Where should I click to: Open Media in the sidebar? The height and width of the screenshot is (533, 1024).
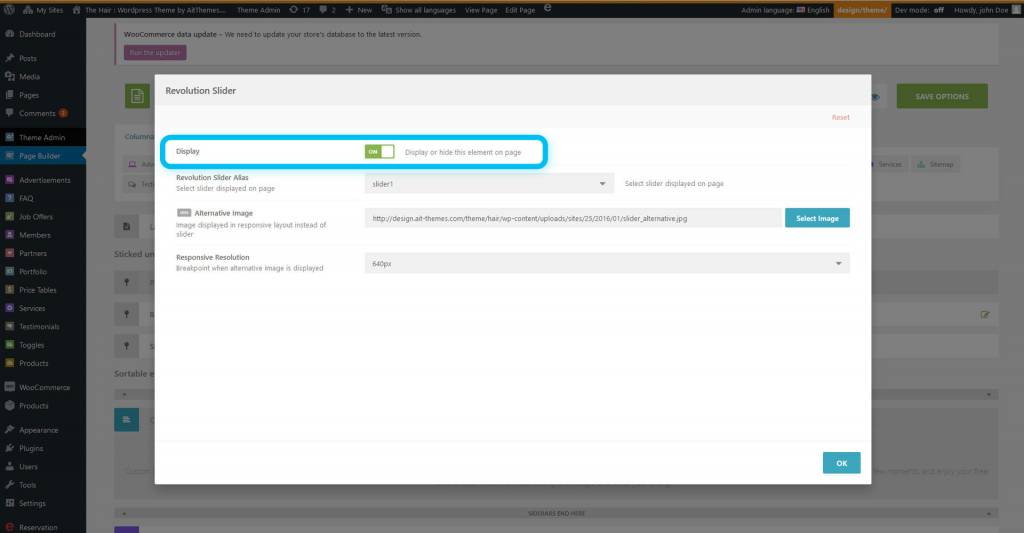(29, 76)
